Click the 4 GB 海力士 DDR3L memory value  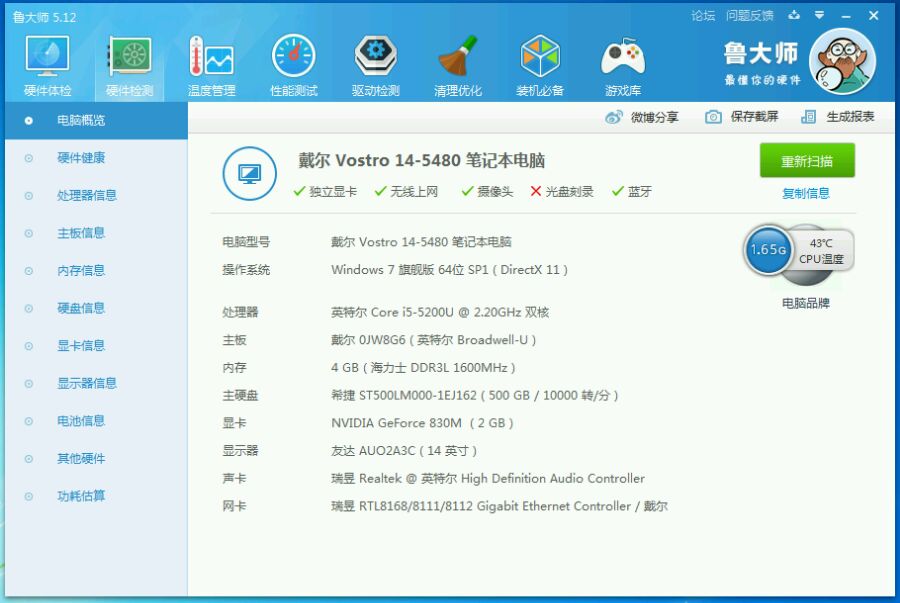coord(423,367)
